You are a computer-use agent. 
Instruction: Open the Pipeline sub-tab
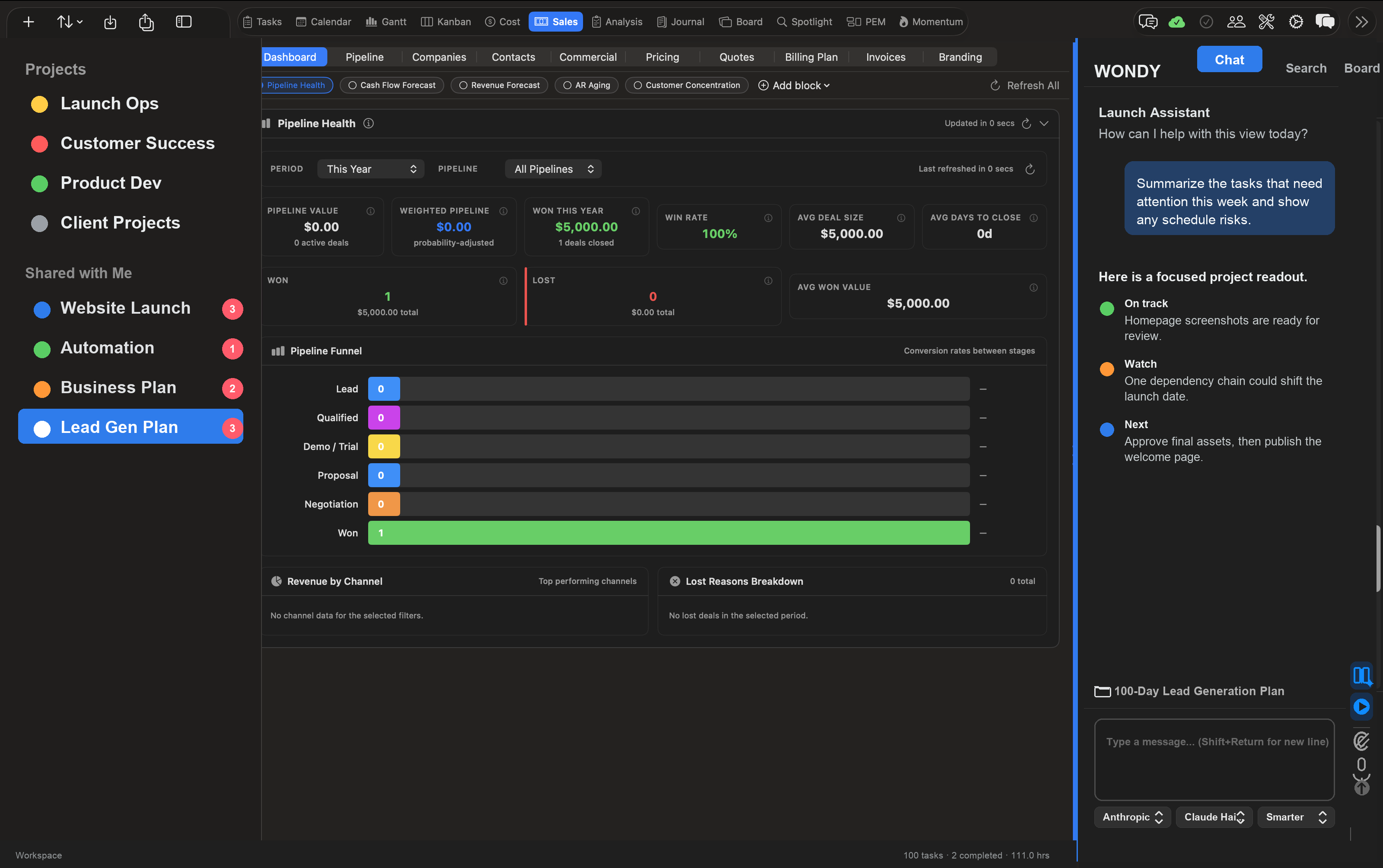tap(365, 57)
